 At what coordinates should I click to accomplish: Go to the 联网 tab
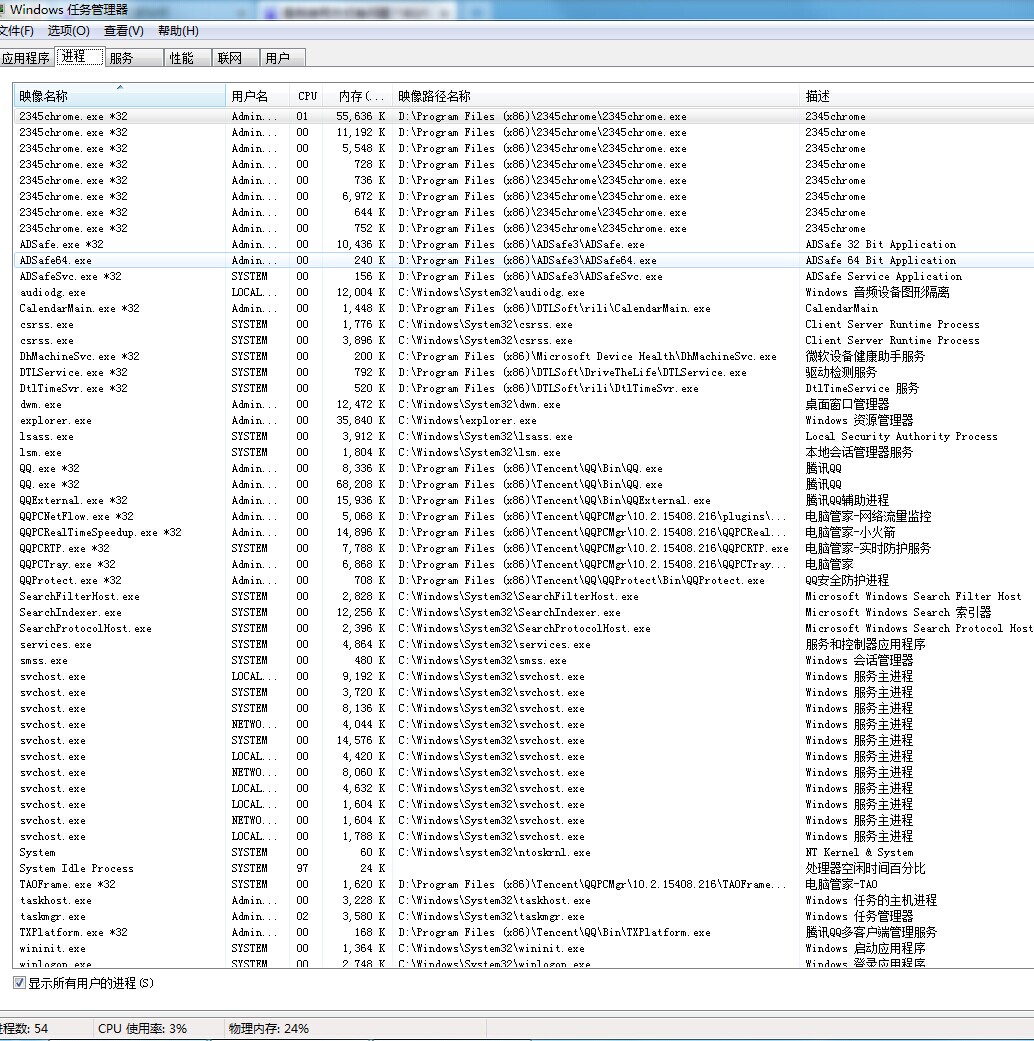point(236,58)
